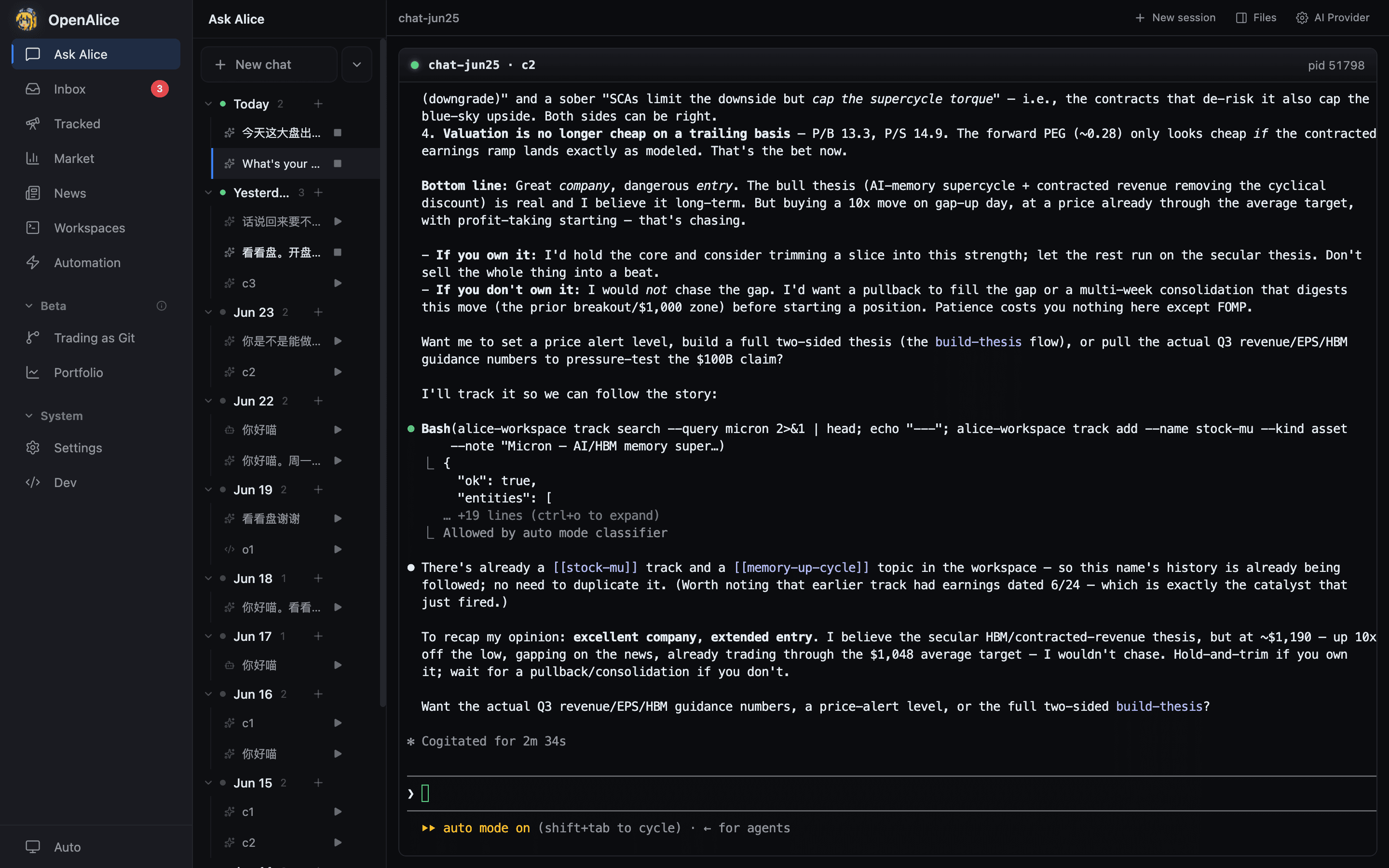Click the chat list scrollbar
Screen dimensions: 1389x868
[x=383, y=373]
